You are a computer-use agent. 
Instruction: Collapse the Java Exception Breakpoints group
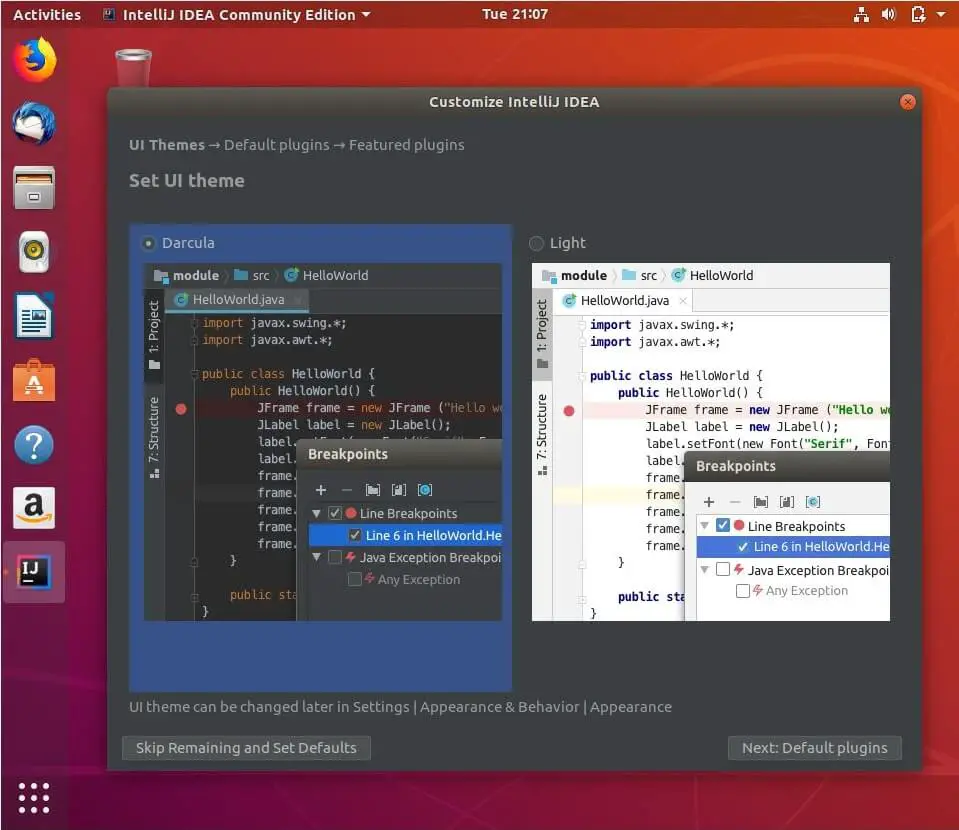tap(318, 558)
